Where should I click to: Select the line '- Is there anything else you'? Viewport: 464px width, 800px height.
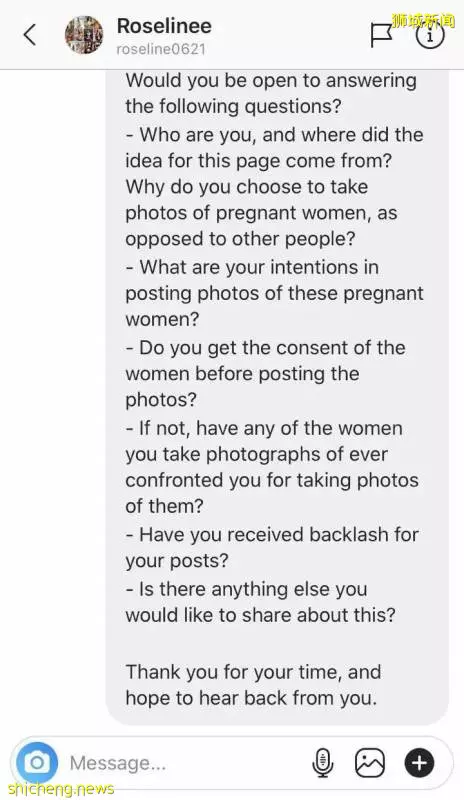(x=247, y=589)
